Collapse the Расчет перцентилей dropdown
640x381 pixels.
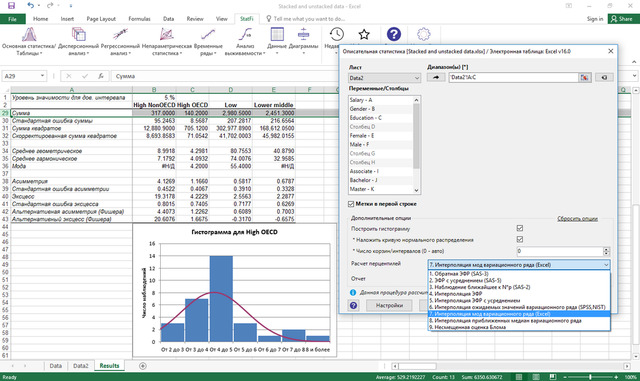[606, 265]
